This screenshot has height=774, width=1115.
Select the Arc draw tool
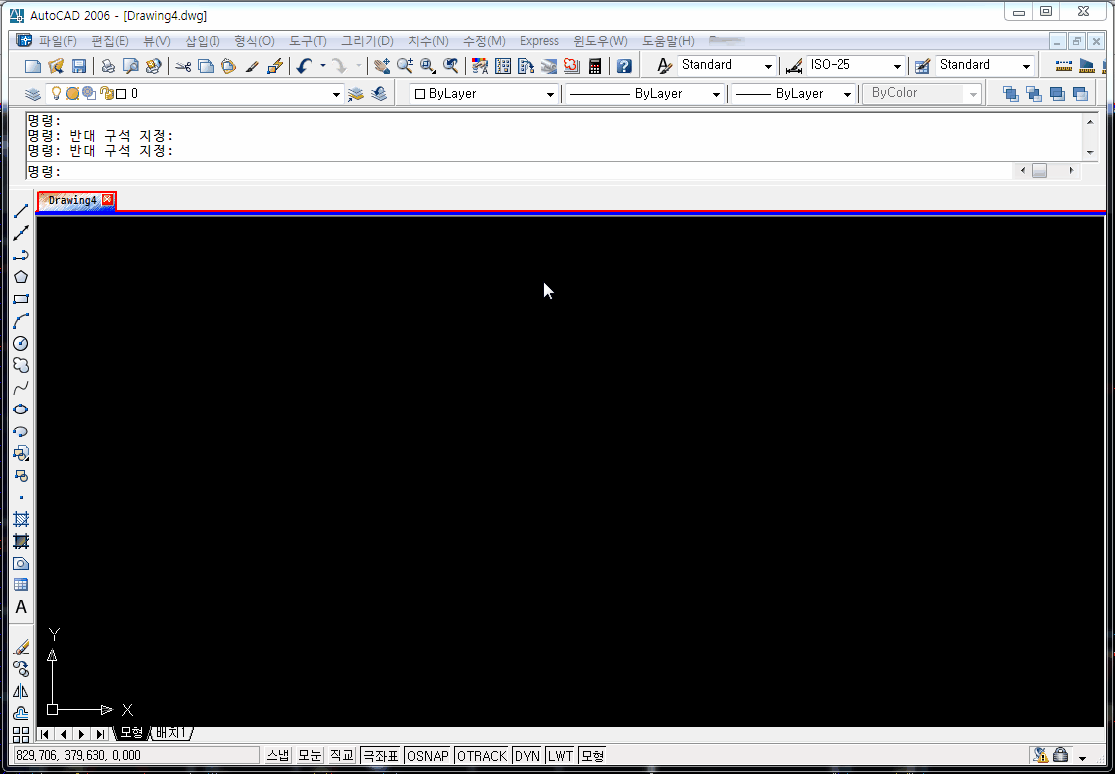(x=21, y=322)
